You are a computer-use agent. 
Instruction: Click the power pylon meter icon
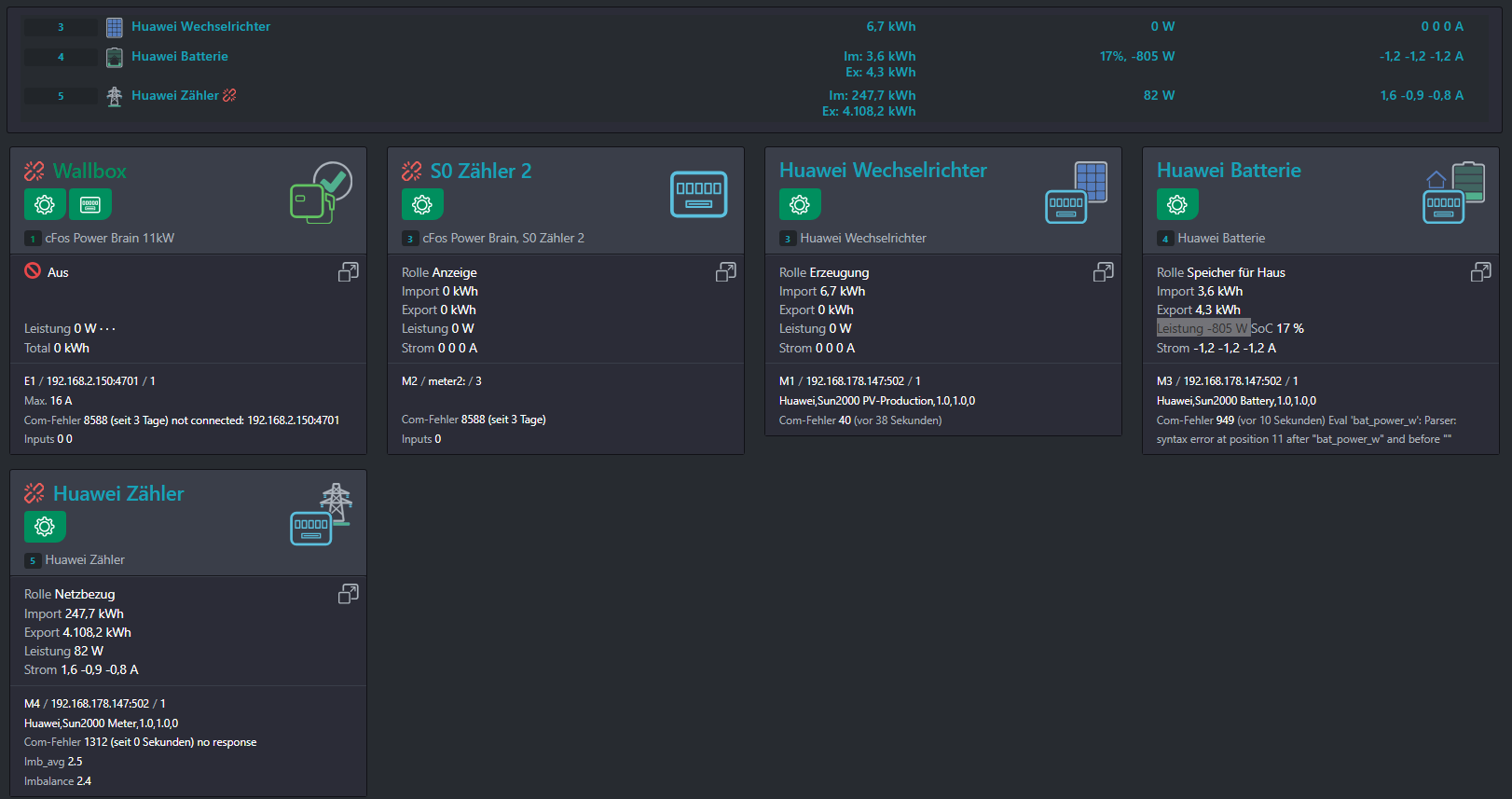[x=321, y=514]
